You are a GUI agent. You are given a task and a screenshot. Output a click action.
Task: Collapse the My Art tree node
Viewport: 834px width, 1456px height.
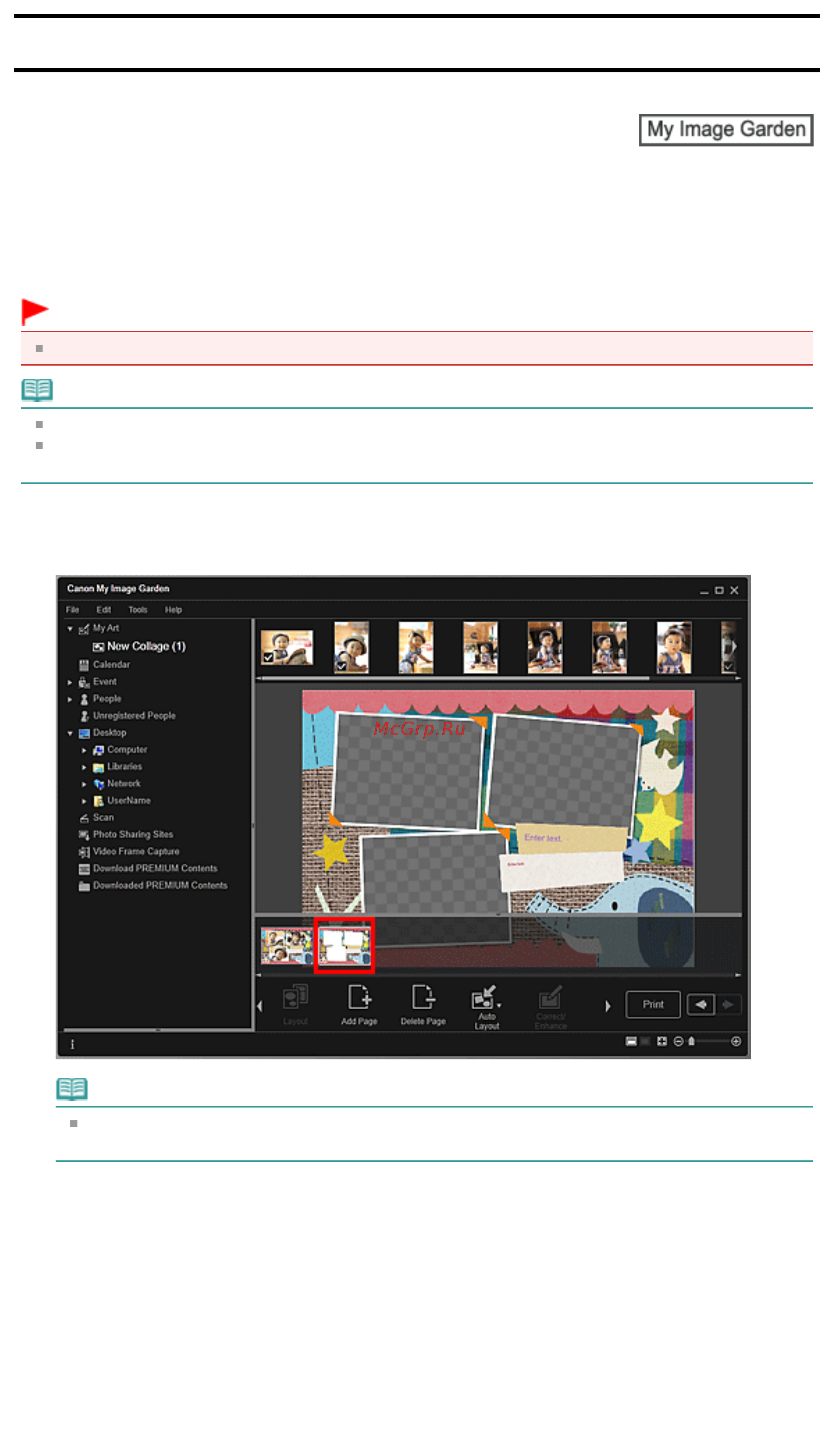pos(70,629)
